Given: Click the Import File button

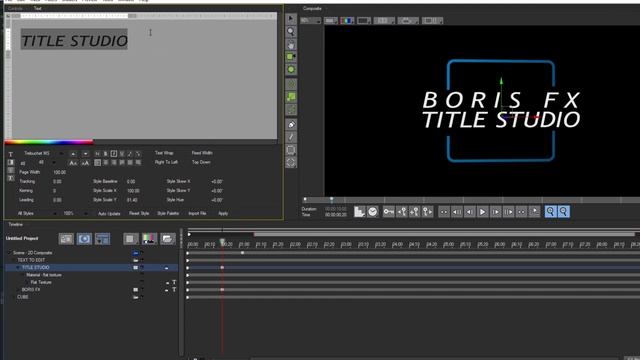Looking at the screenshot, I should click(x=197, y=213).
